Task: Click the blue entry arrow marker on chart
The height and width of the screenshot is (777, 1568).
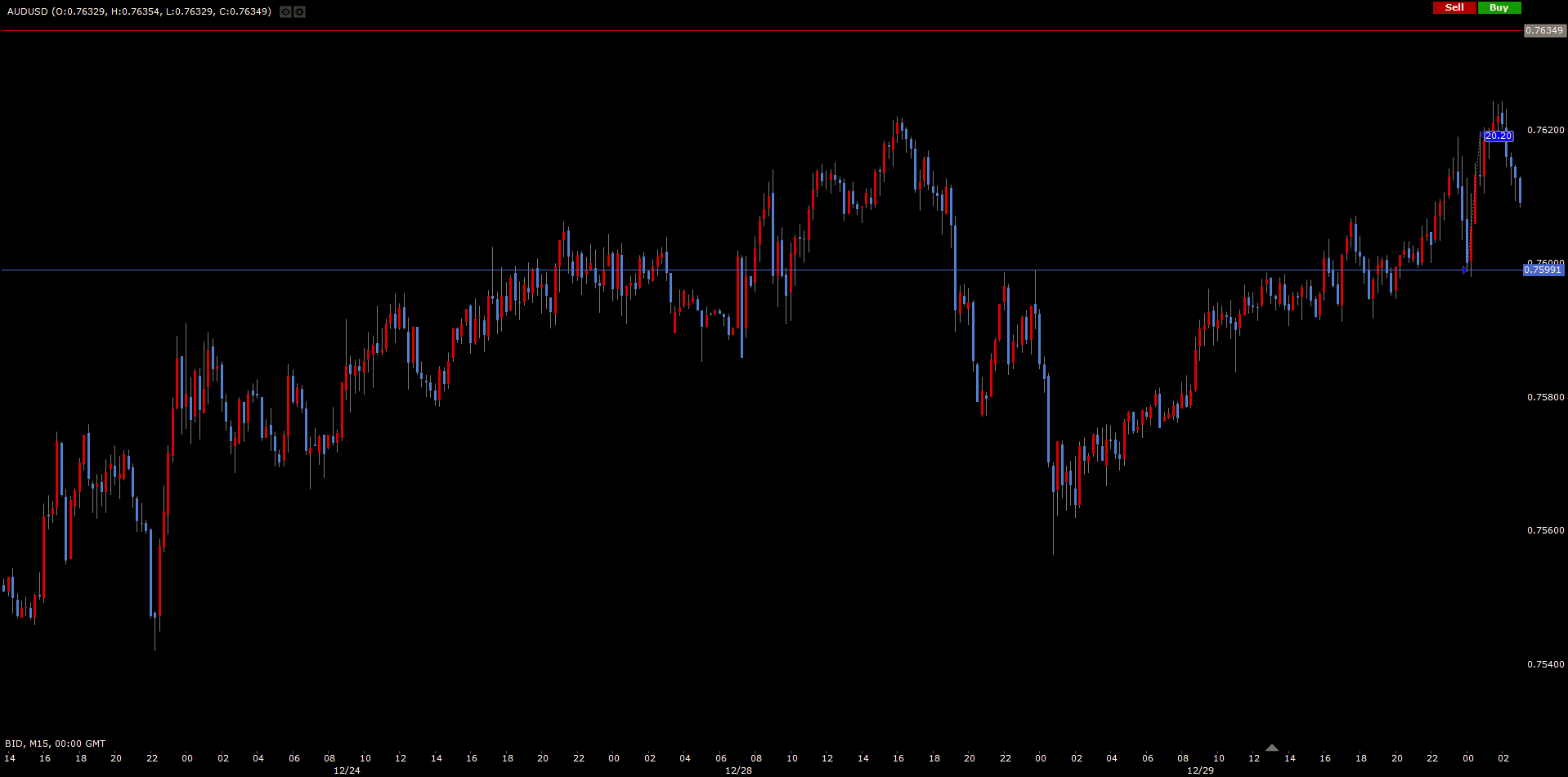Action: [x=1465, y=270]
